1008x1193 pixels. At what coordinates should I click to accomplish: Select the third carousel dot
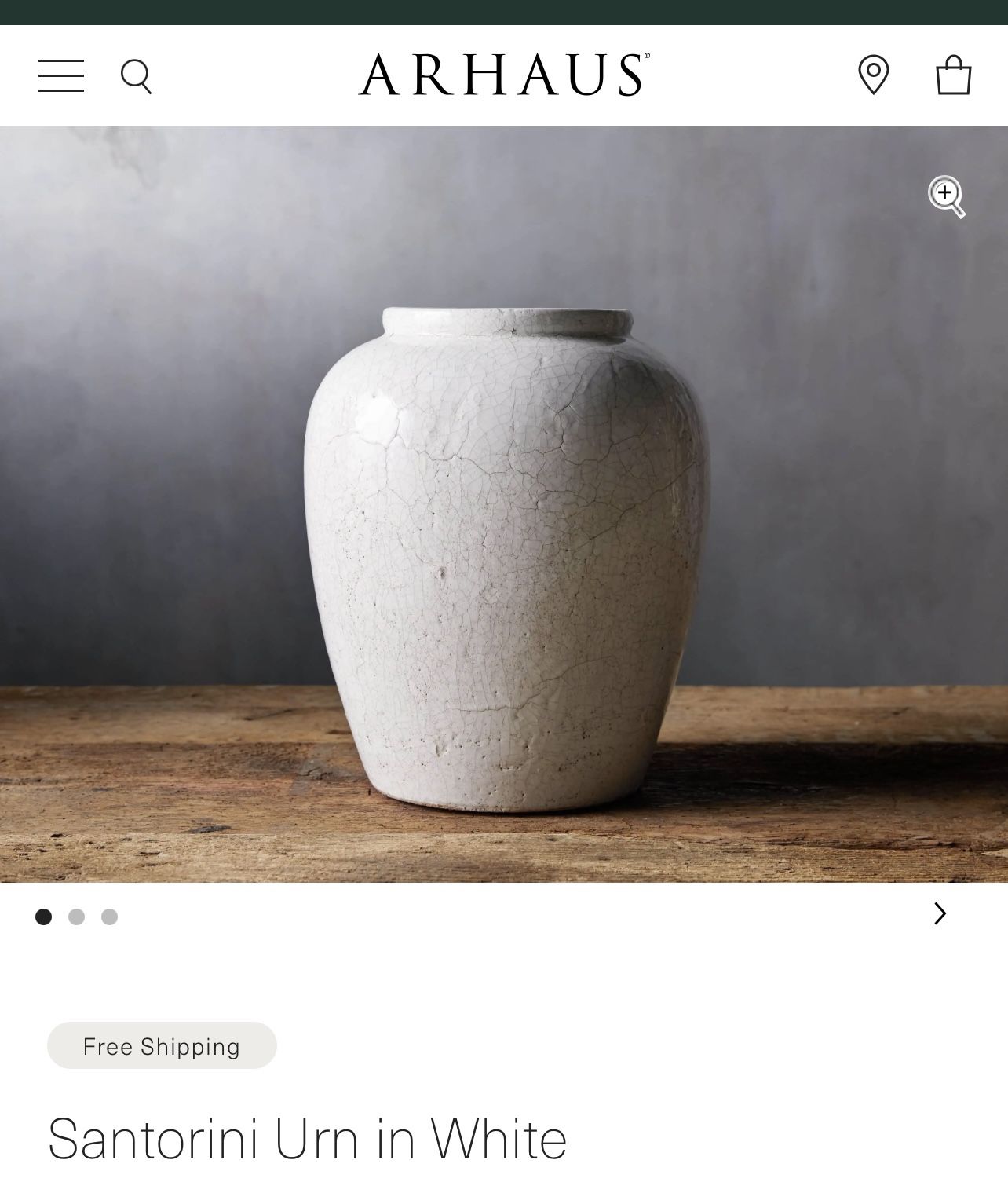point(109,917)
